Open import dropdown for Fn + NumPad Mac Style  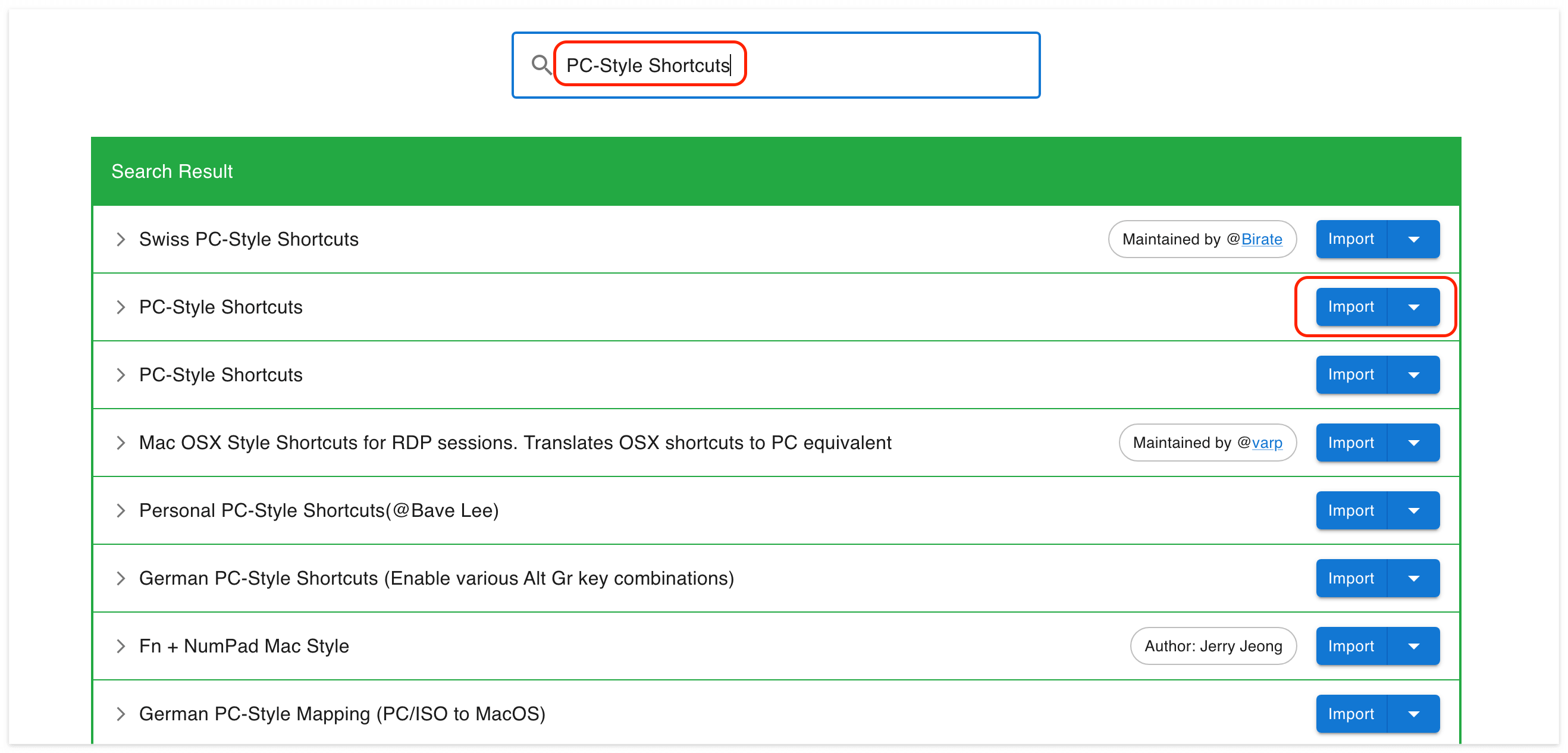[x=1413, y=646]
